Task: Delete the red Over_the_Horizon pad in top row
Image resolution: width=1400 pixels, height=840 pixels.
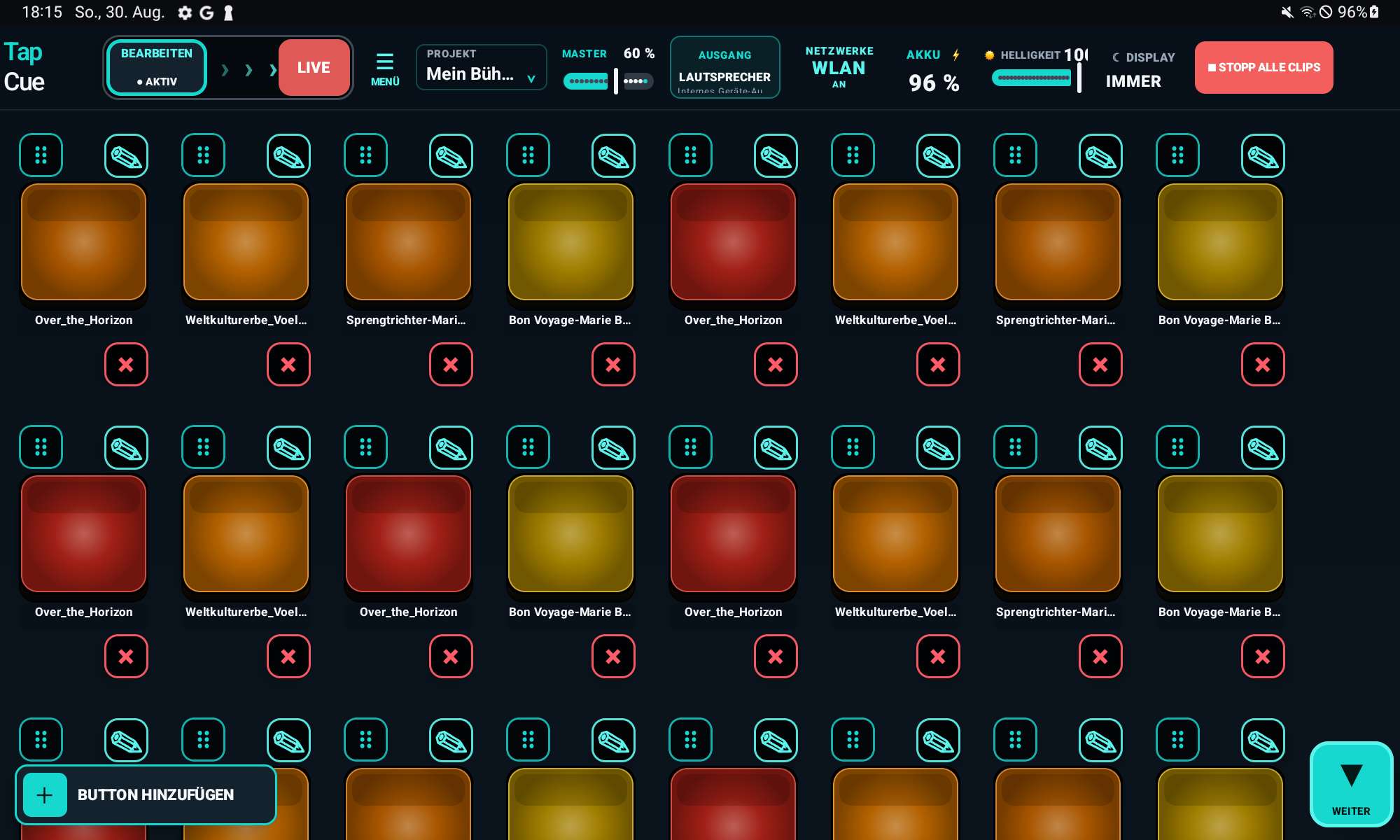Action: [776, 364]
